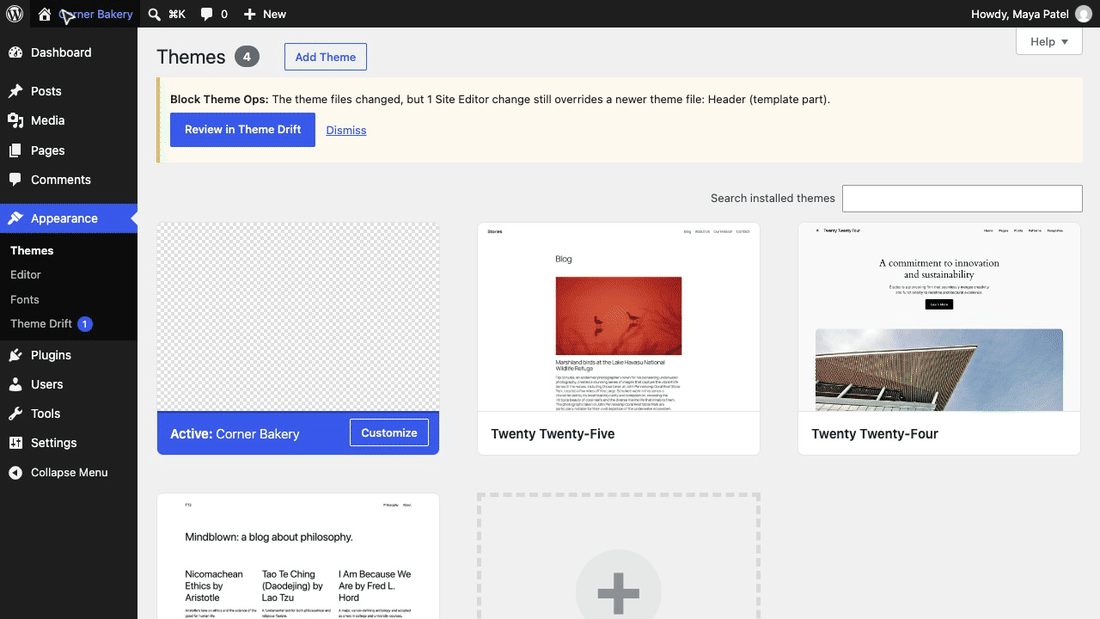This screenshot has width=1100, height=619.
Task: Open the Twenty Twenty-Four theme preview
Action: click(939, 317)
